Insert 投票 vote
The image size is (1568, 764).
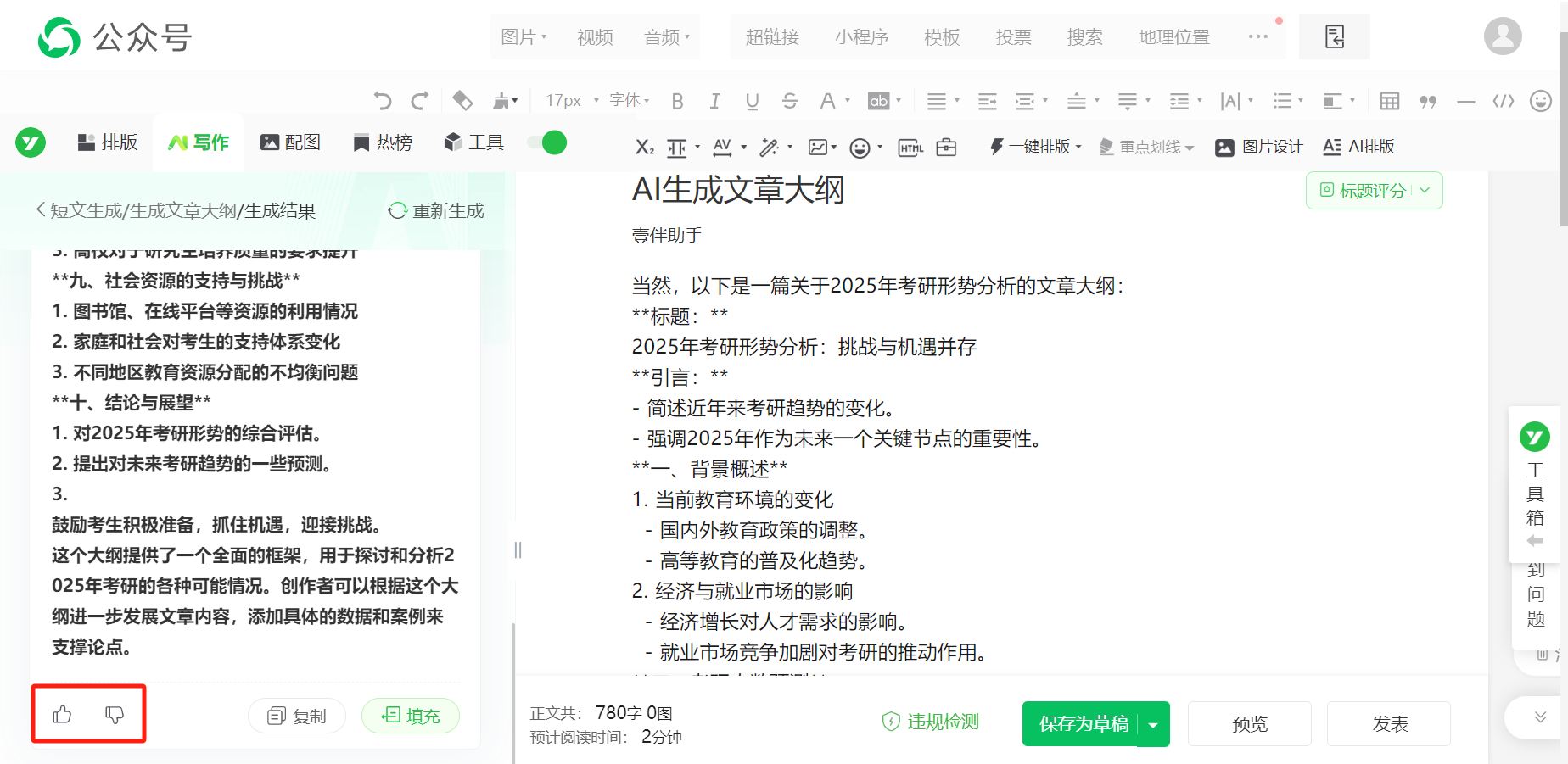1013,36
